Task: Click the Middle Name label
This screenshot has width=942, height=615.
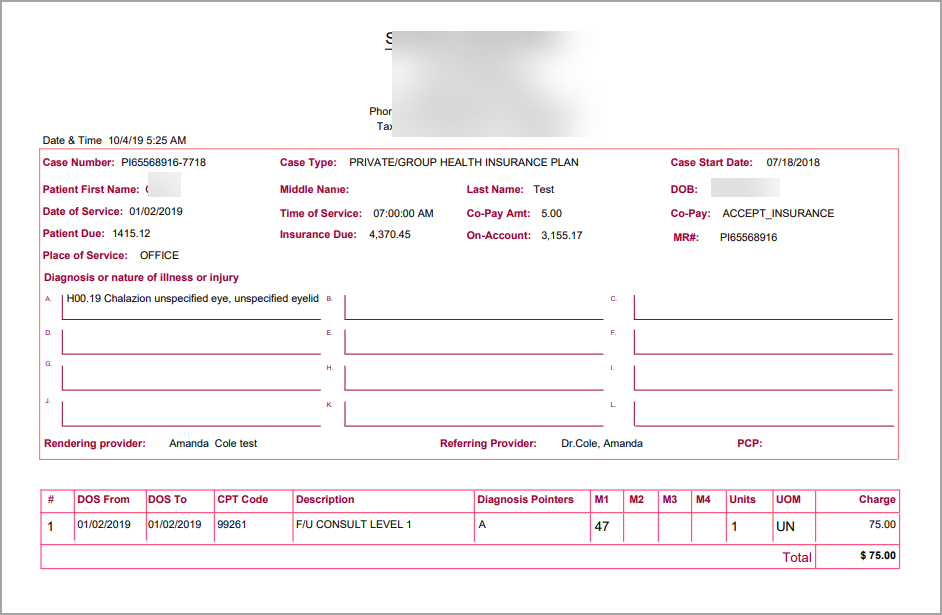Action: [314, 189]
